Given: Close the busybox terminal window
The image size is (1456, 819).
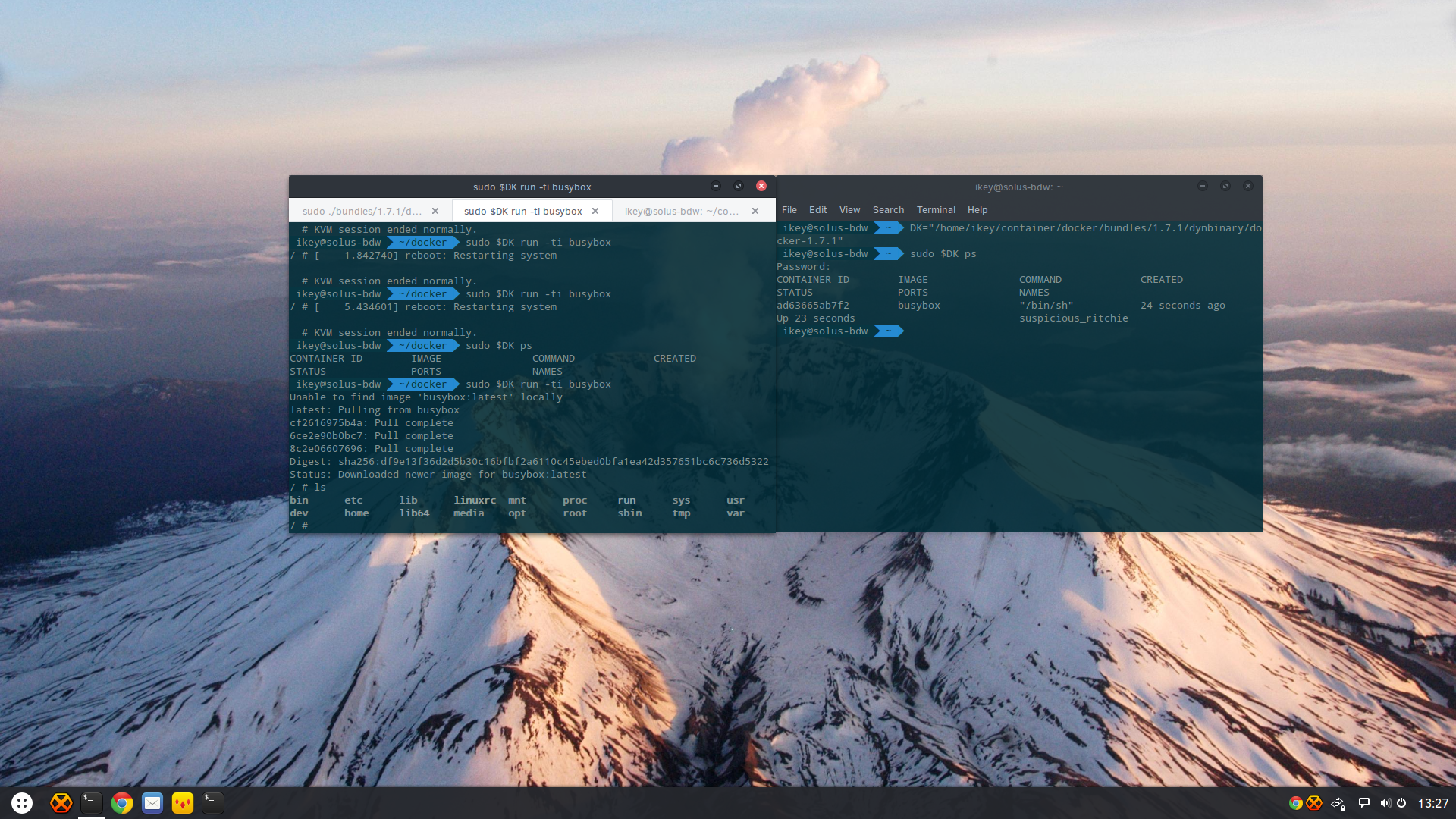Looking at the screenshot, I should (x=761, y=186).
